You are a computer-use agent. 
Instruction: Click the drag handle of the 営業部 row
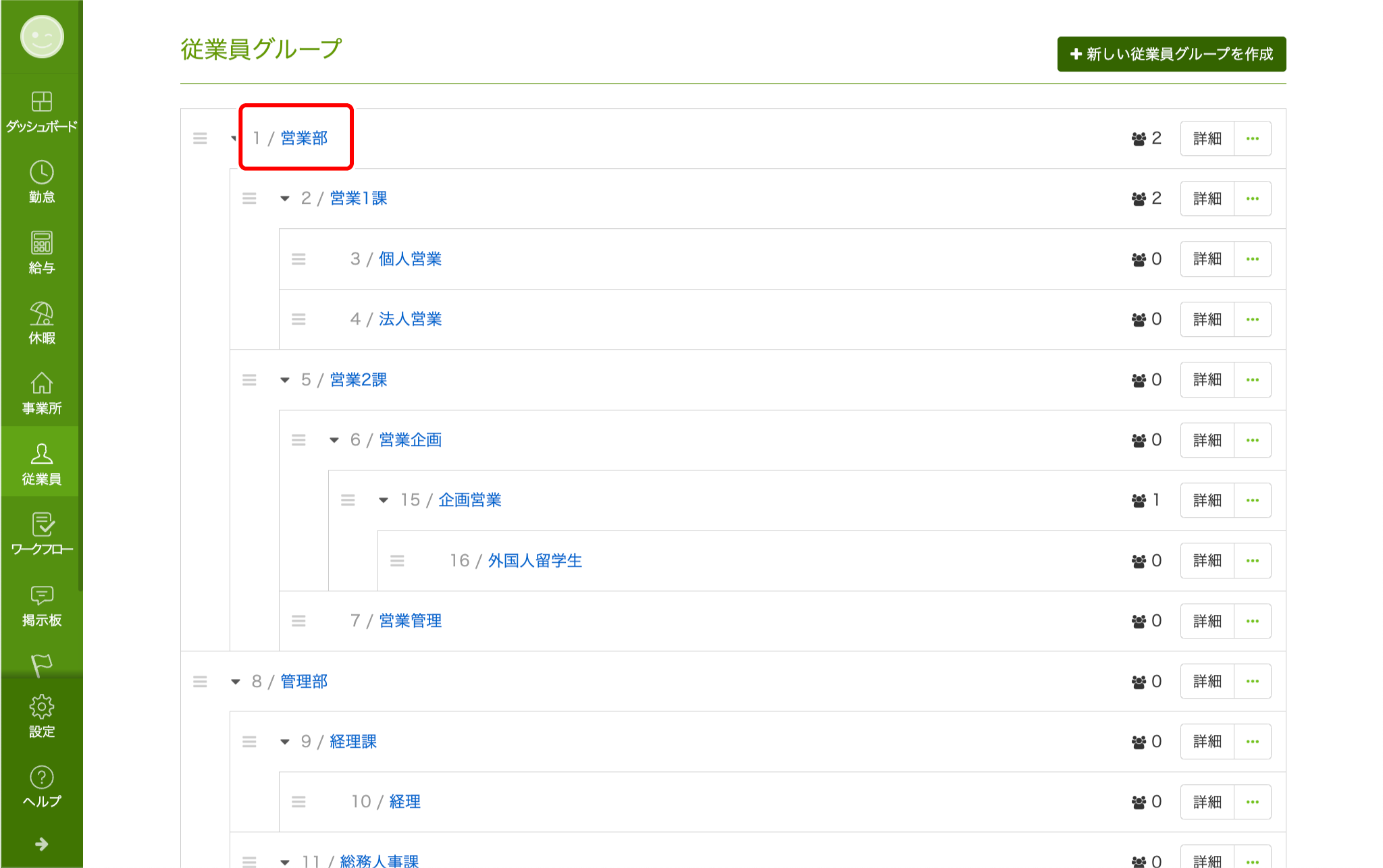point(200,138)
